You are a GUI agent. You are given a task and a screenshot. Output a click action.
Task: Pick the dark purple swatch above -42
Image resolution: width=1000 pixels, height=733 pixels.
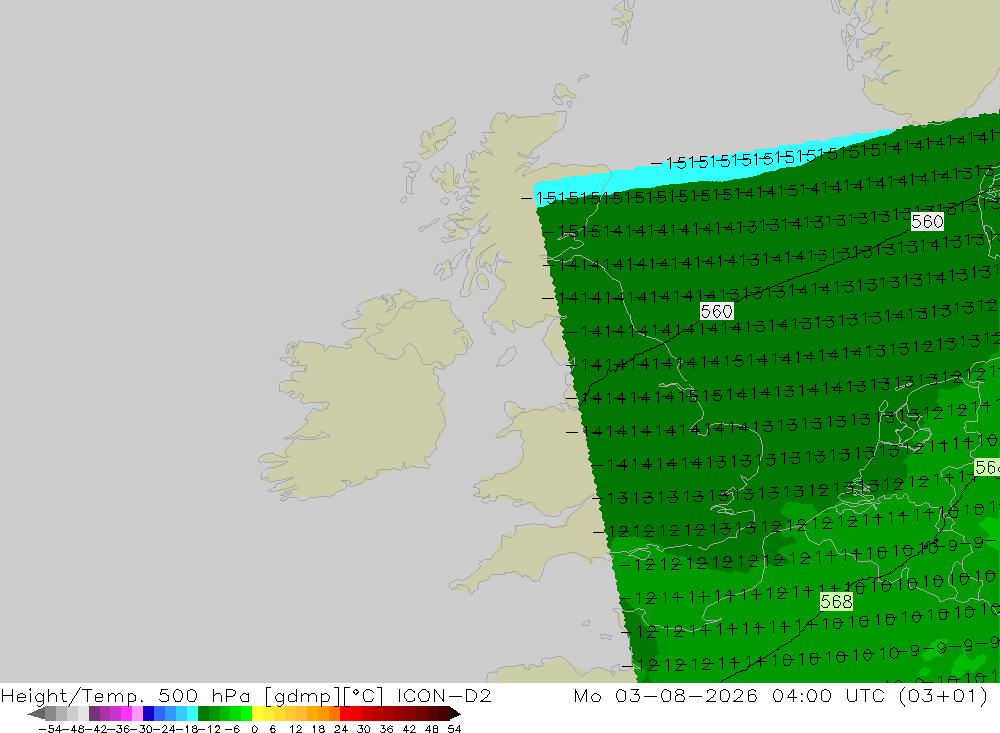(x=94, y=714)
